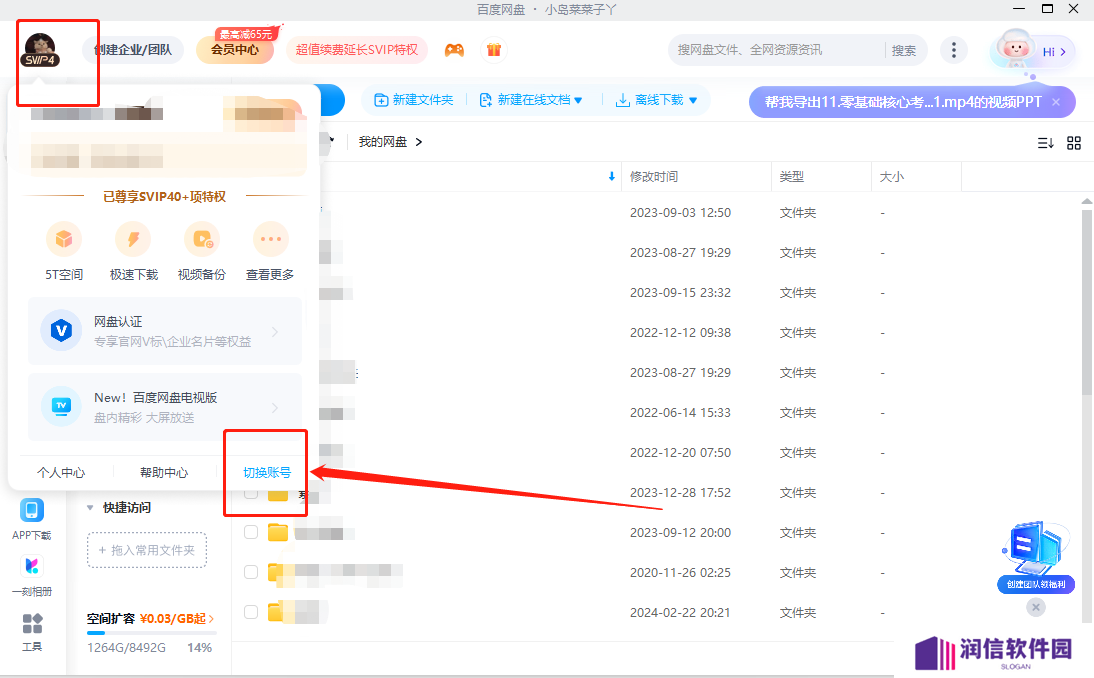Choose 切换账号 to switch accounts
Image resolution: width=1094 pixels, height=678 pixels.
tap(267, 472)
